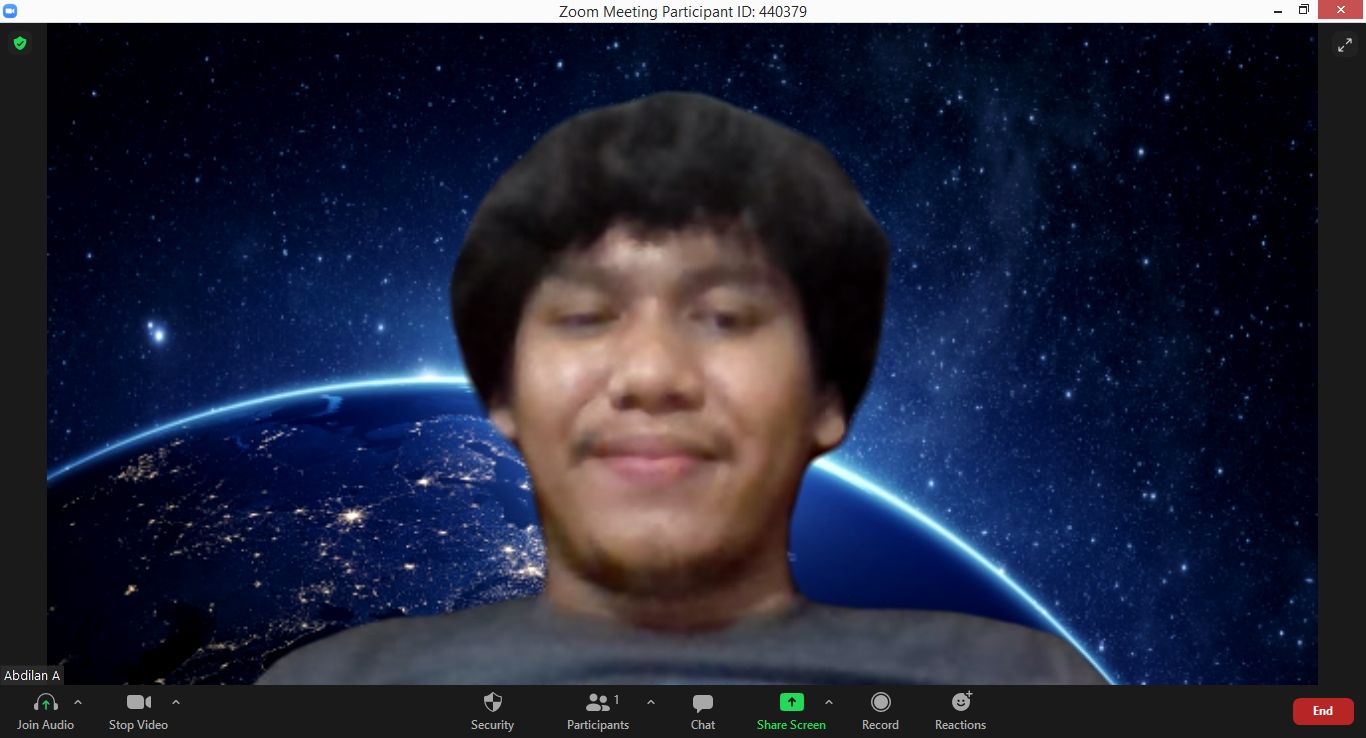1366x738 pixels.
Task: Open the Chat panel icon
Action: coord(702,703)
